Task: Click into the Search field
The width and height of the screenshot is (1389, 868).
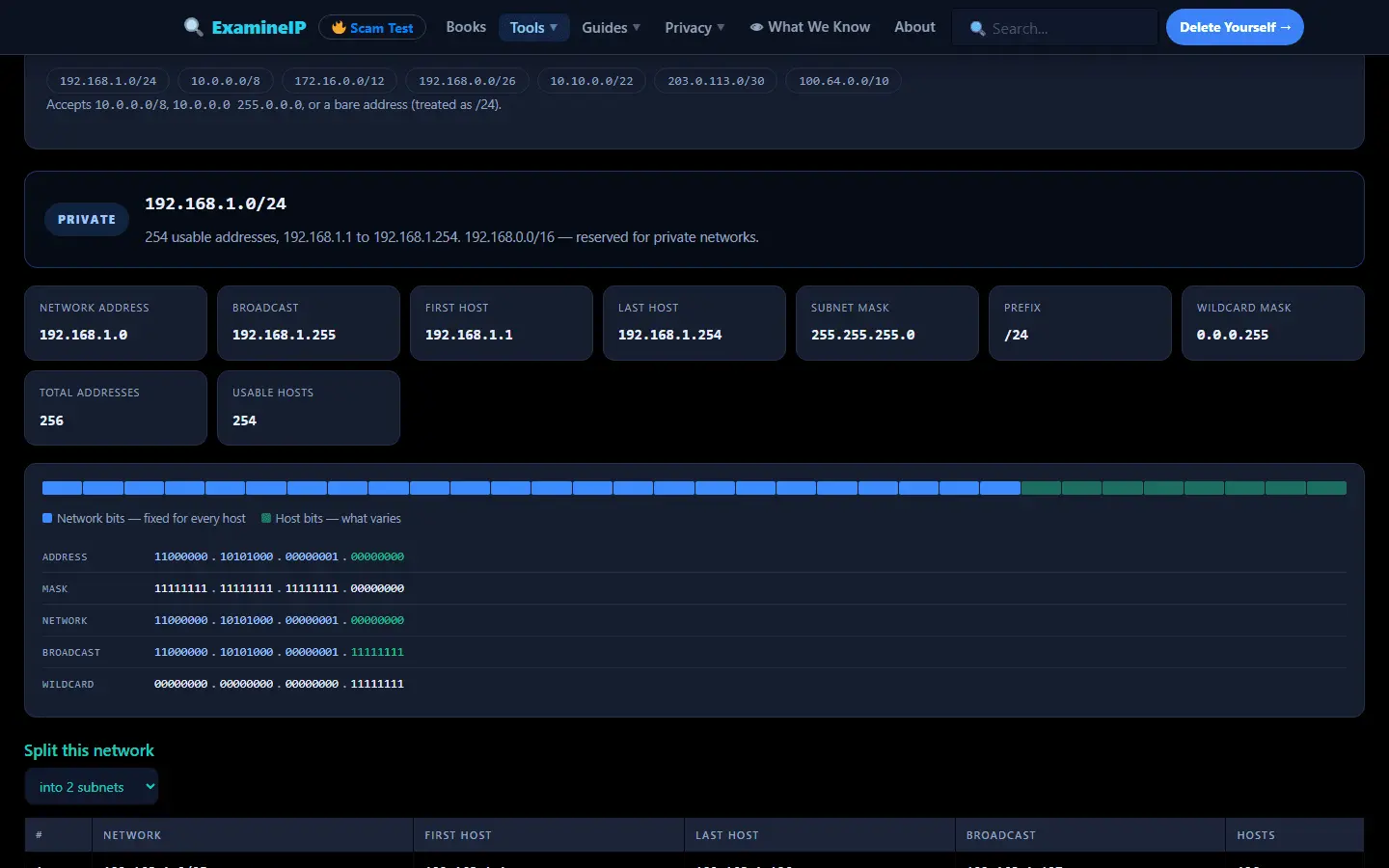Action: coord(1055,28)
